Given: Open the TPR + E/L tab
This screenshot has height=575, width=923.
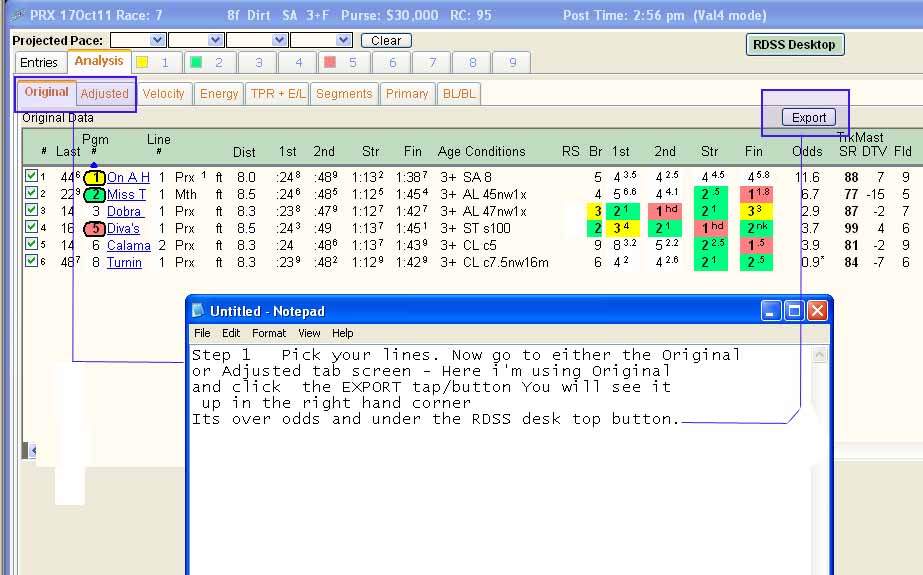Looking at the screenshot, I should (x=278, y=94).
